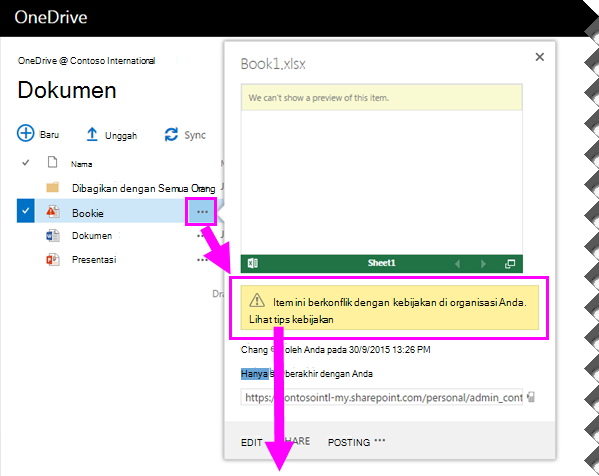Image resolution: width=599 pixels, height=476 pixels.
Task: Click EDIT in the callout footer
Action: pyautogui.click(x=251, y=442)
